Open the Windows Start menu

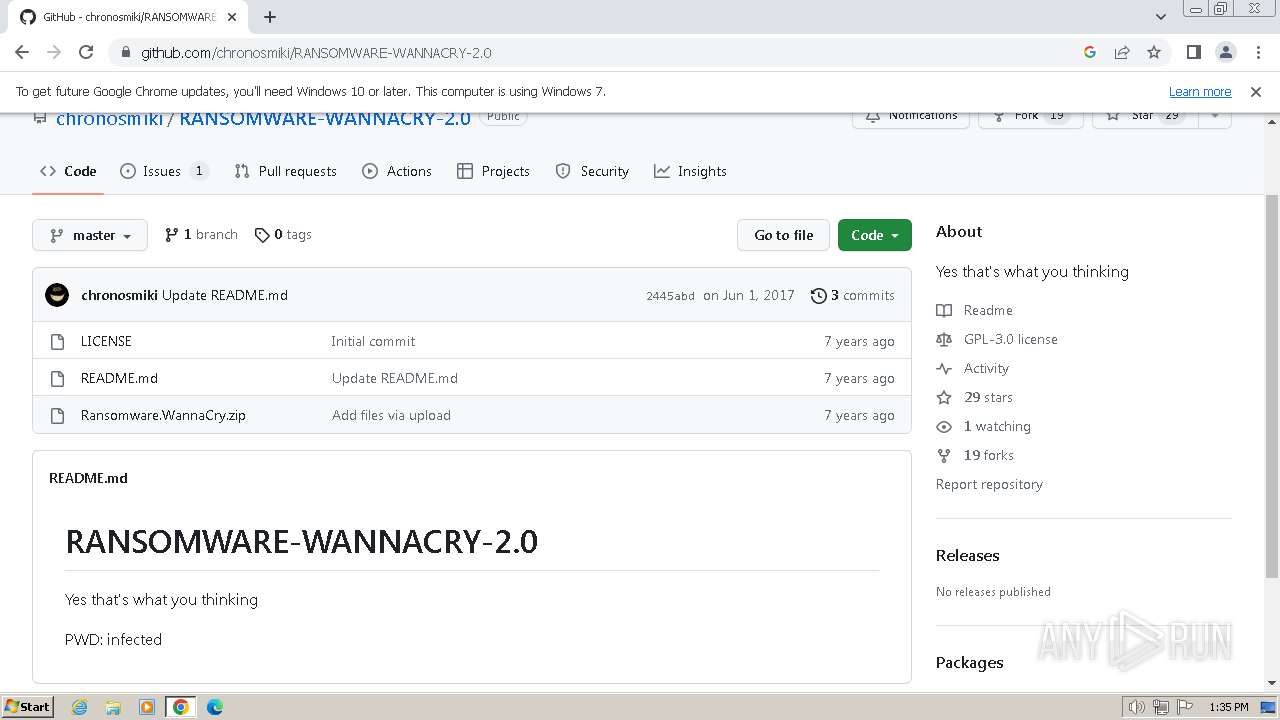pyautogui.click(x=28, y=706)
